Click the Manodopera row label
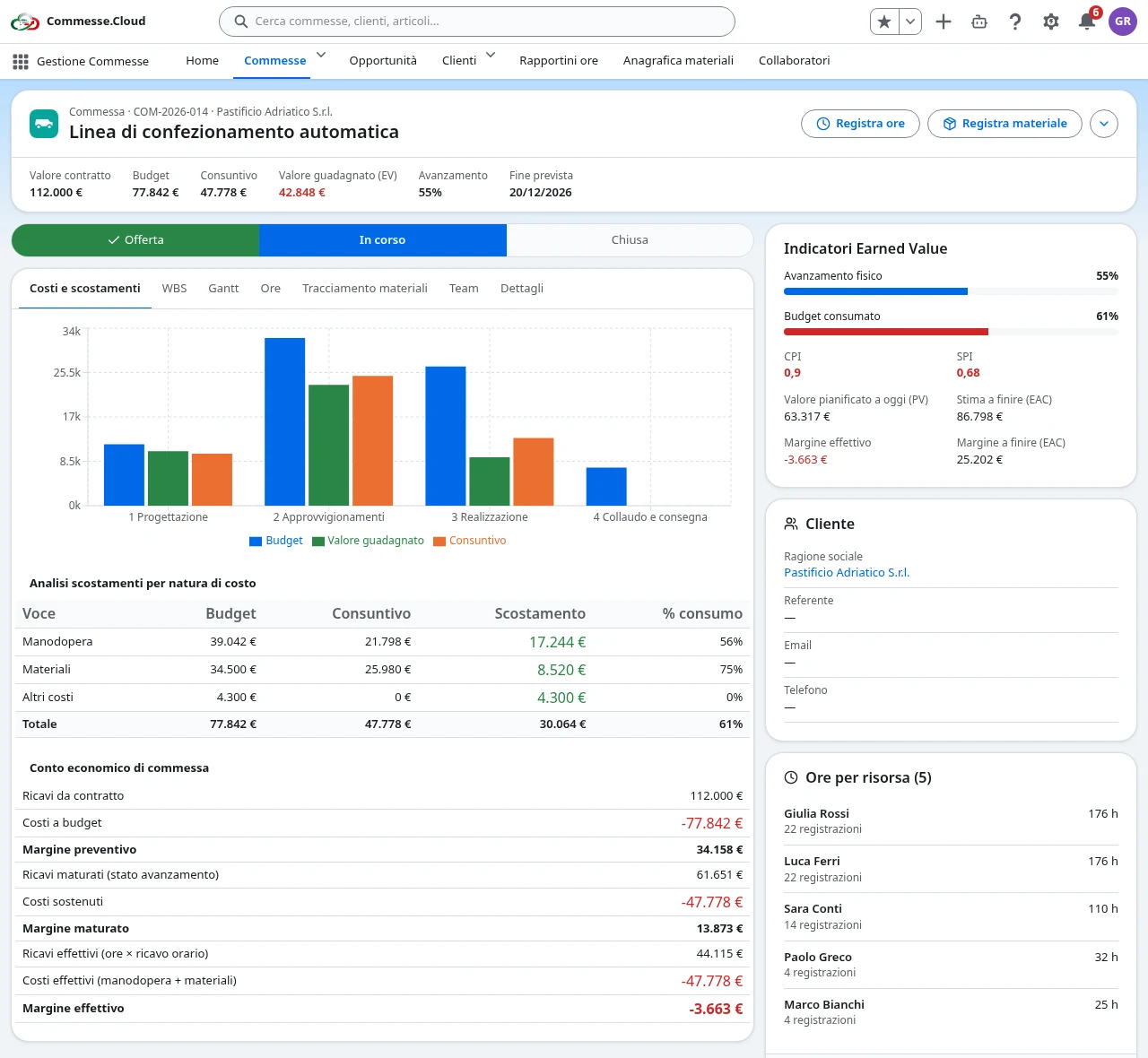The width and height of the screenshot is (1148, 1058). point(57,642)
